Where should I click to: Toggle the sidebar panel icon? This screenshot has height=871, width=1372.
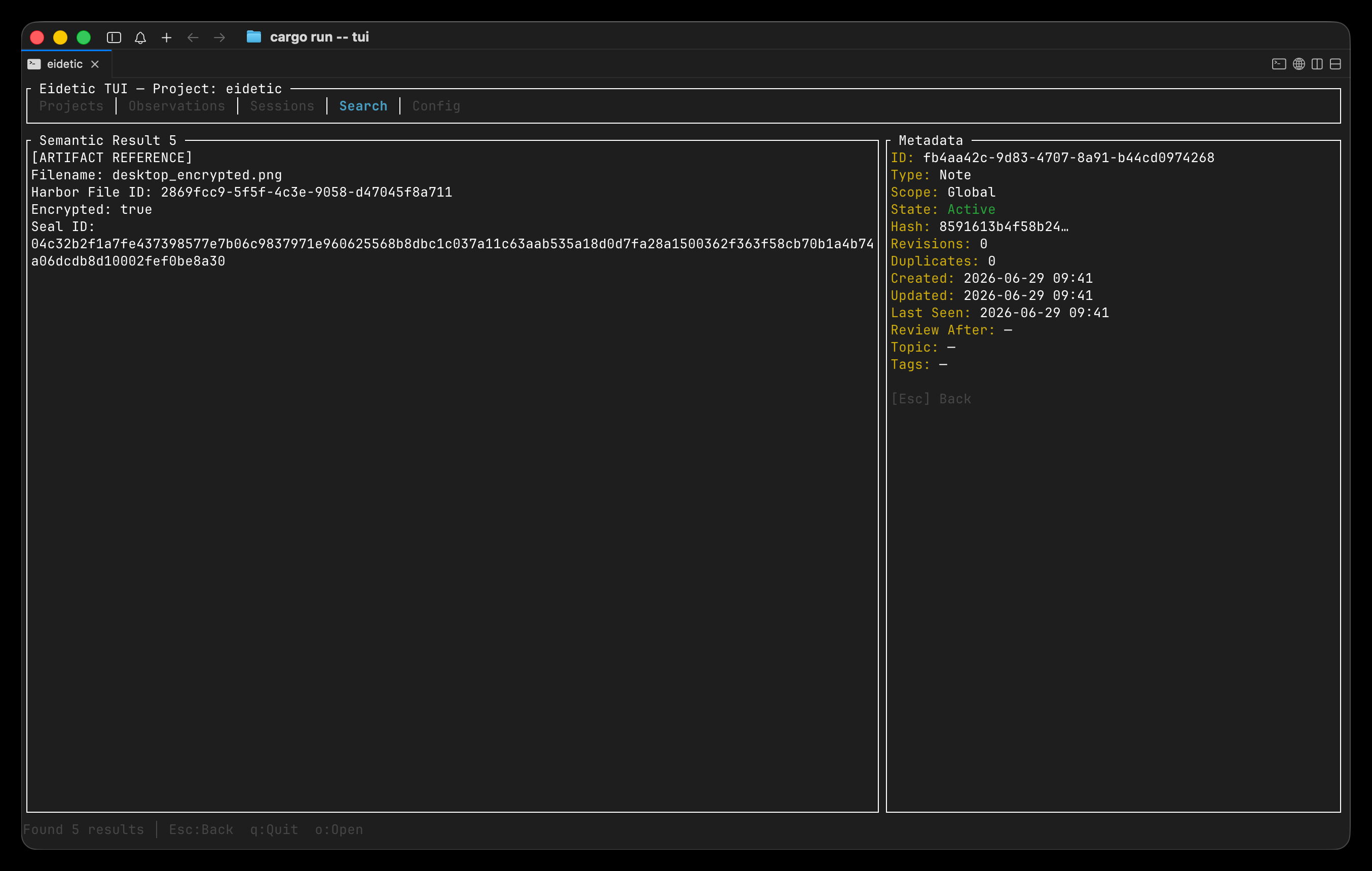tap(114, 37)
